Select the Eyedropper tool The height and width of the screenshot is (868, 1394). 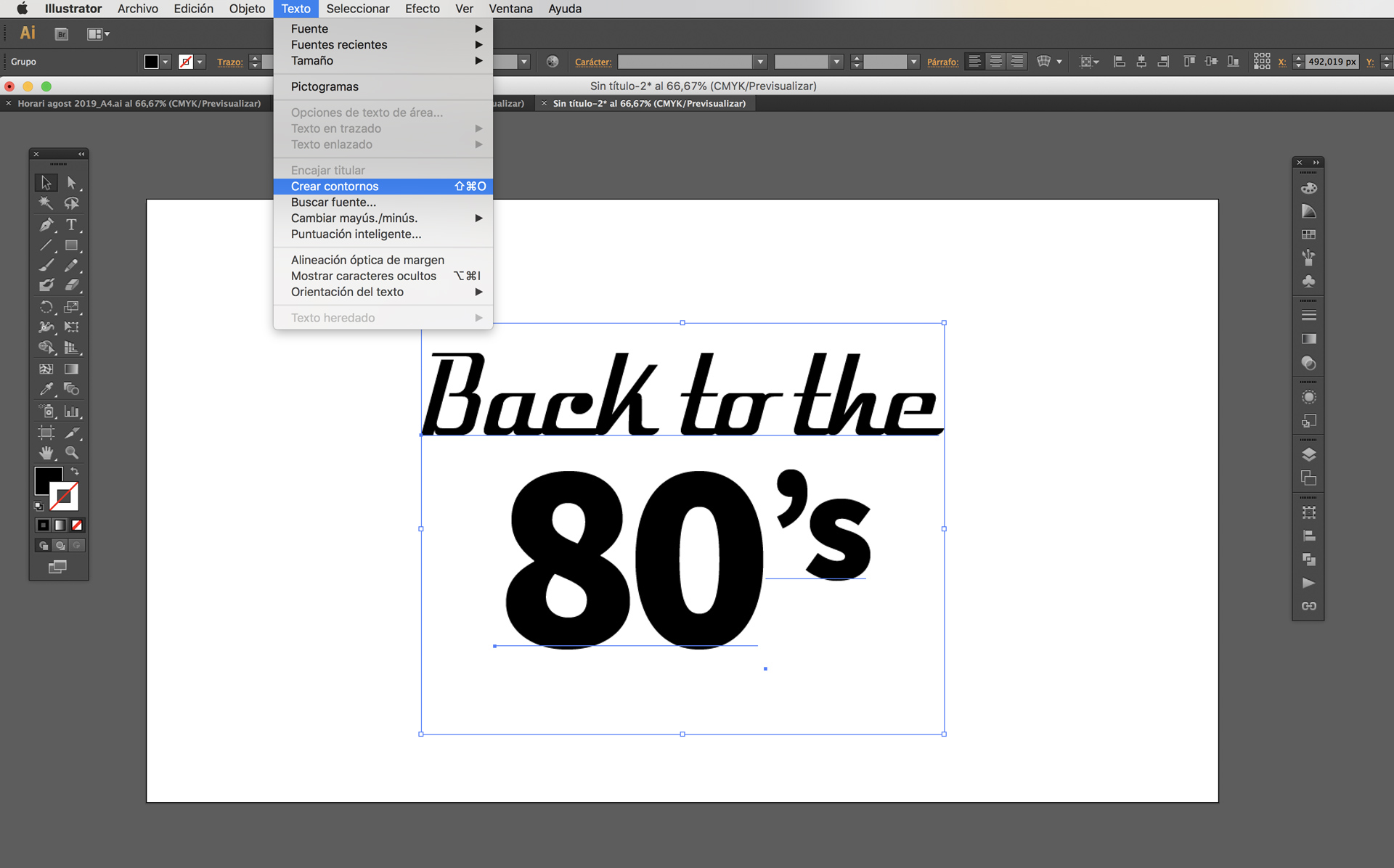pos(46,389)
